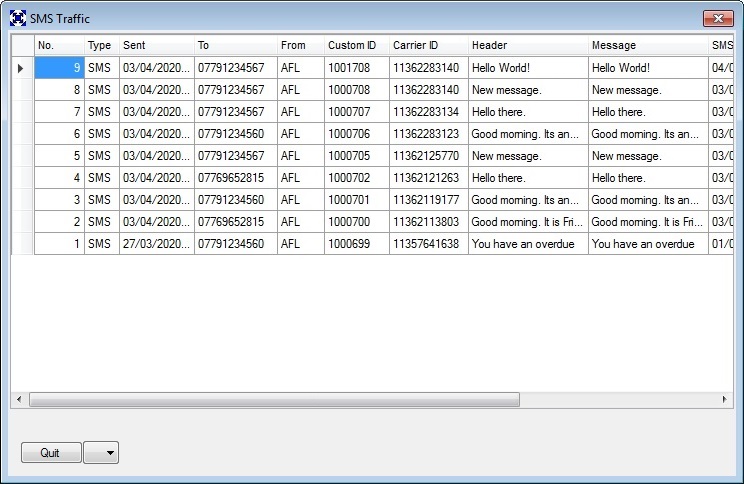
Task: Select the No. cell showing 5
Action: [59, 156]
